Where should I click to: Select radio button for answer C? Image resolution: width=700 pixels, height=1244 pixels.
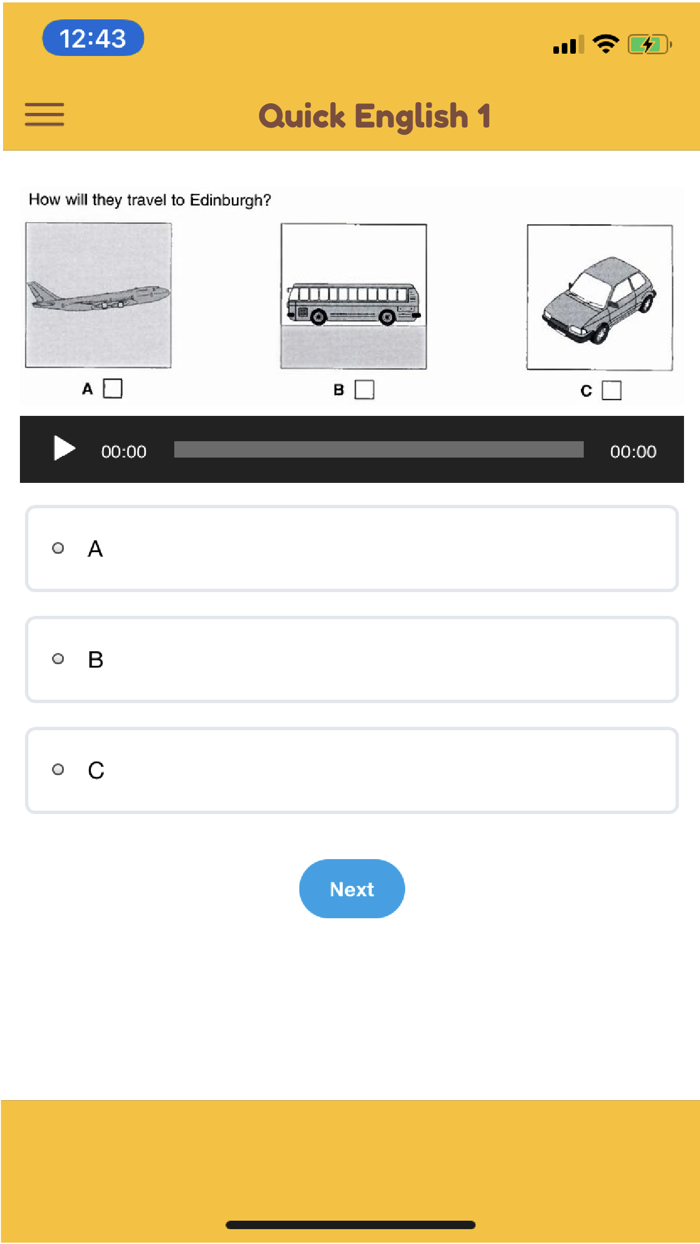(x=58, y=770)
